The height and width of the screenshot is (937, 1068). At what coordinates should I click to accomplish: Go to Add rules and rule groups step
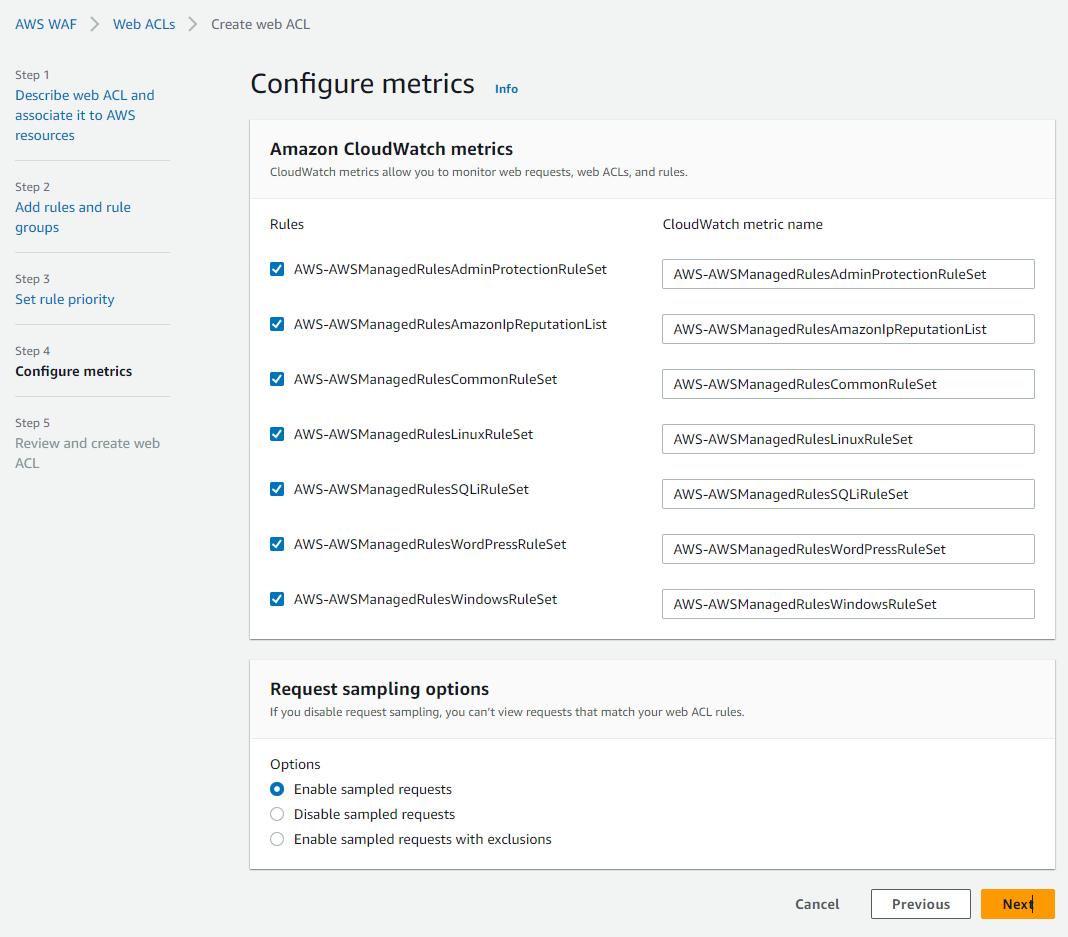pyautogui.click(x=73, y=217)
